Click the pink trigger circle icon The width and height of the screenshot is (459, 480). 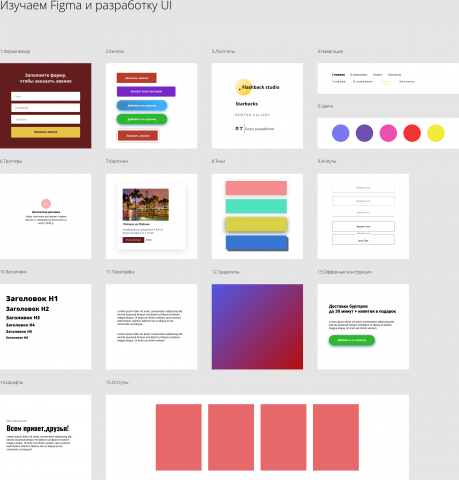(46, 203)
